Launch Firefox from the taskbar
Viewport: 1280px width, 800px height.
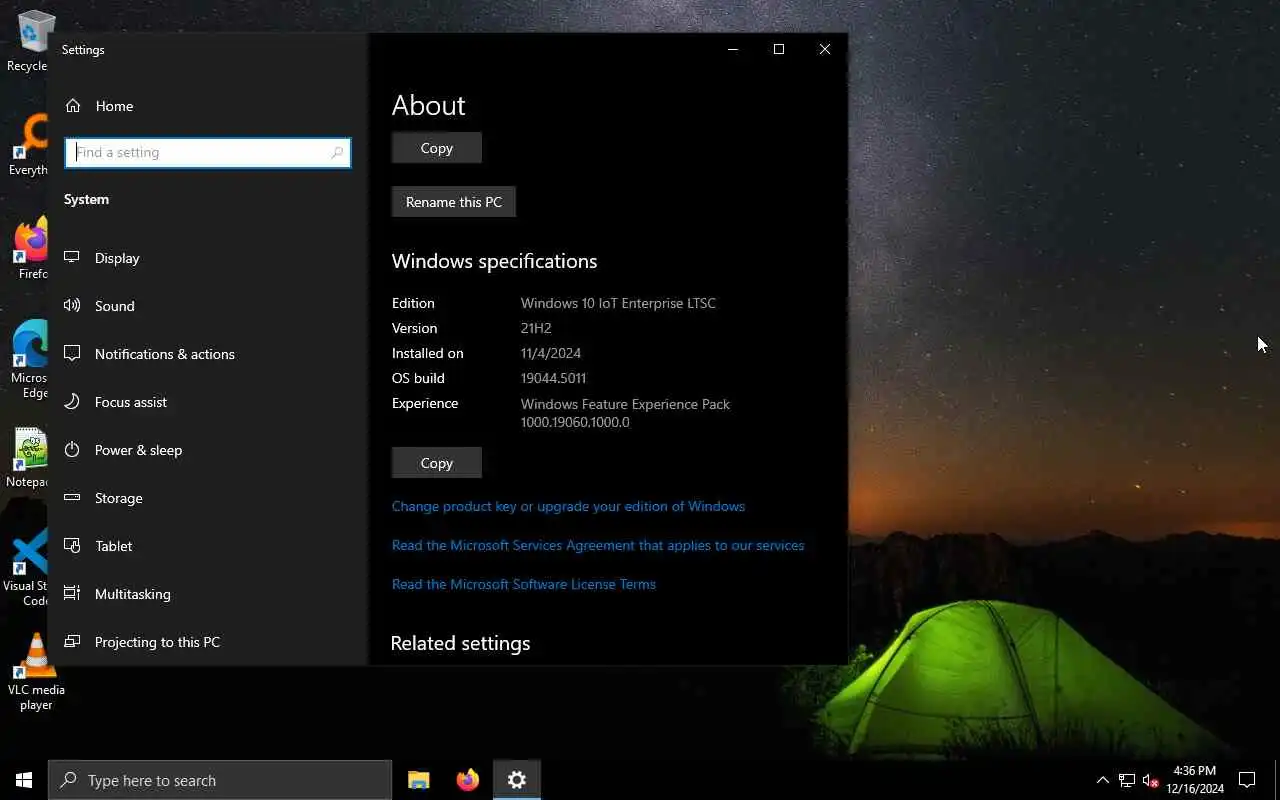pos(468,780)
